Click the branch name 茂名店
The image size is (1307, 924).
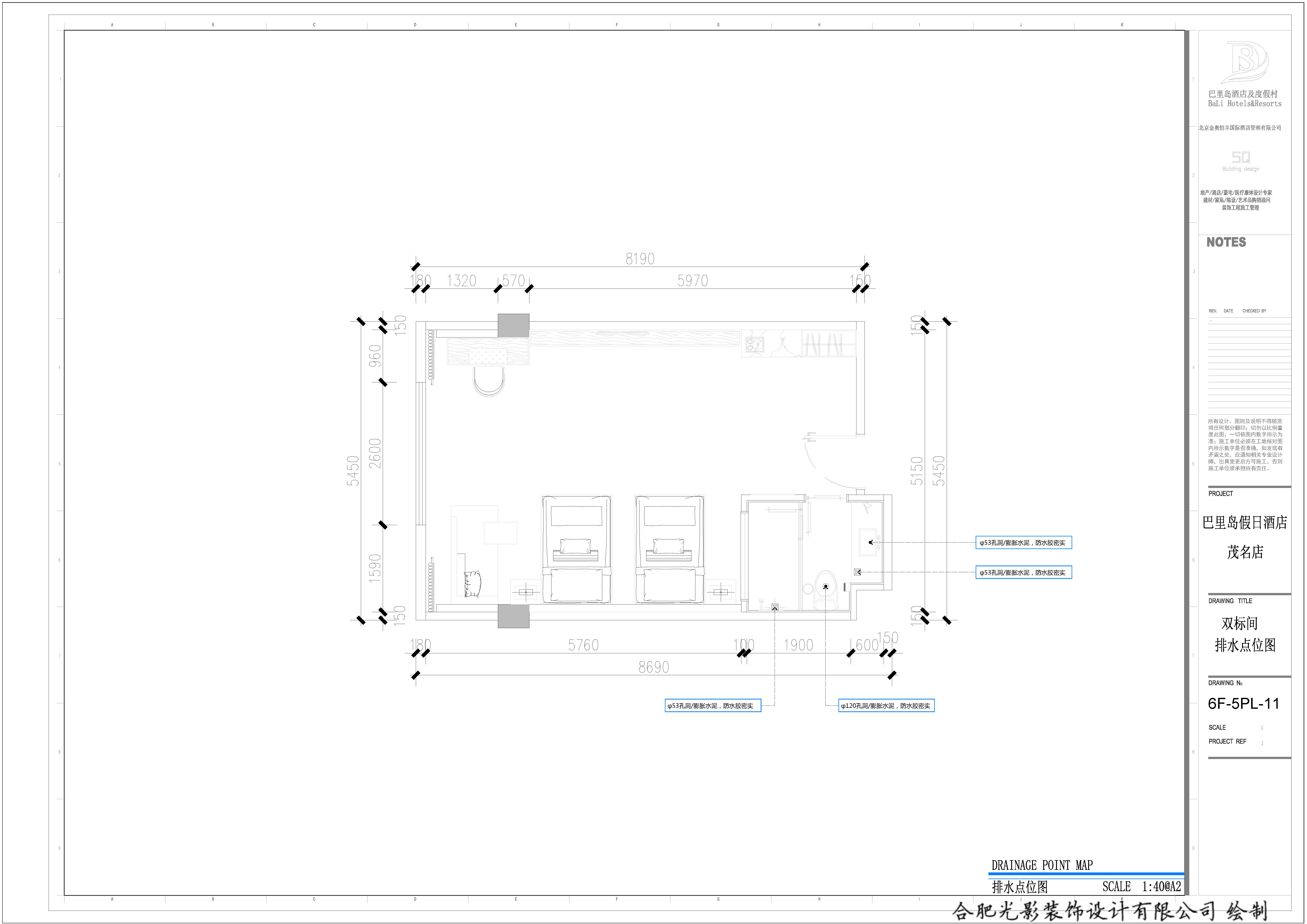point(1245,552)
